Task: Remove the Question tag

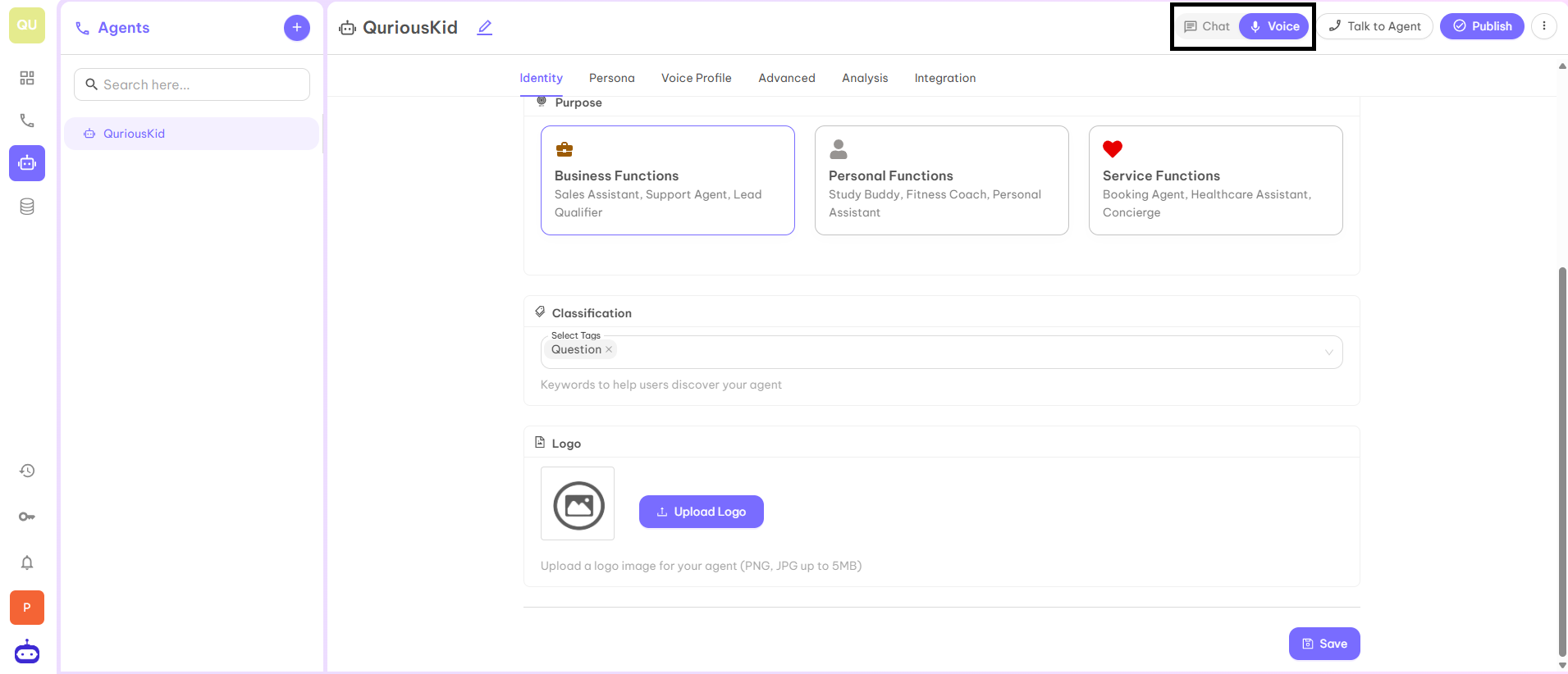Action: pyautogui.click(x=609, y=349)
